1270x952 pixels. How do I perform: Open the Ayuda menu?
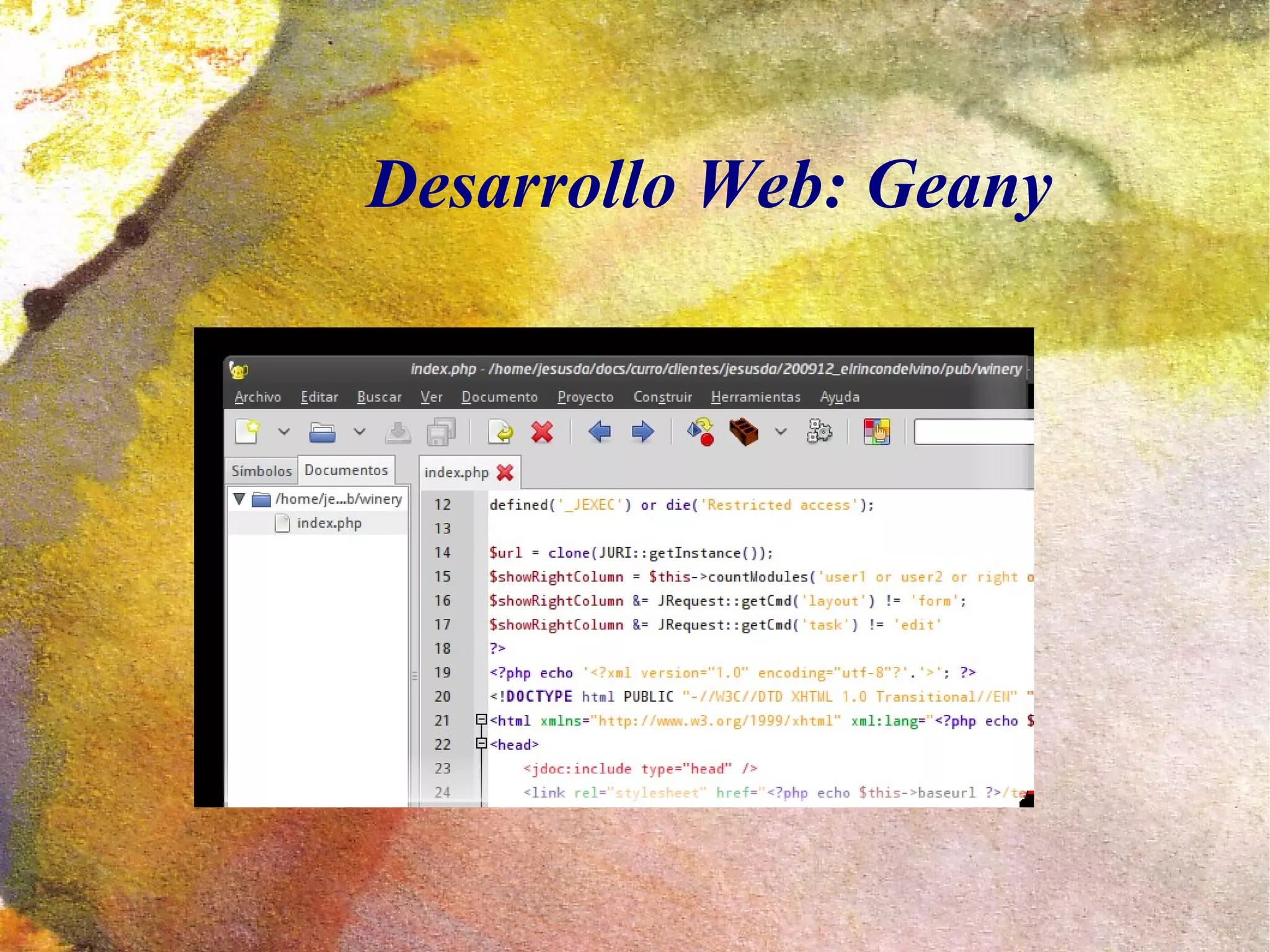[x=840, y=397]
